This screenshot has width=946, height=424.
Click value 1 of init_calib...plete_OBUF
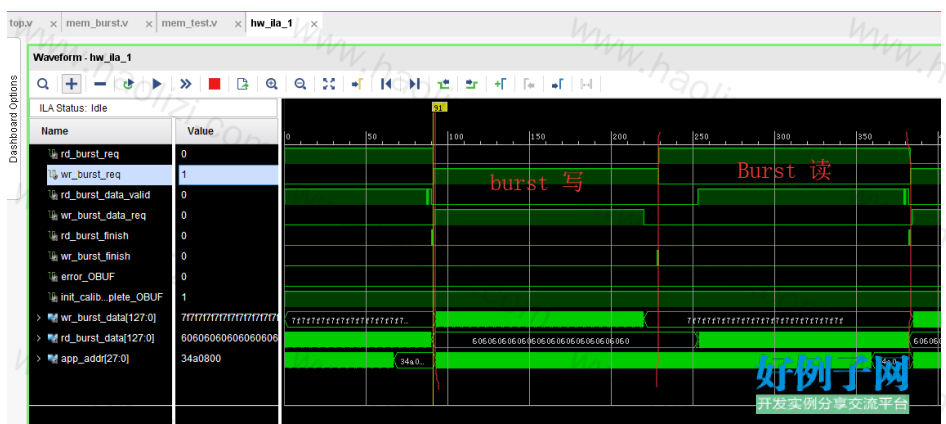click(x=184, y=297)
